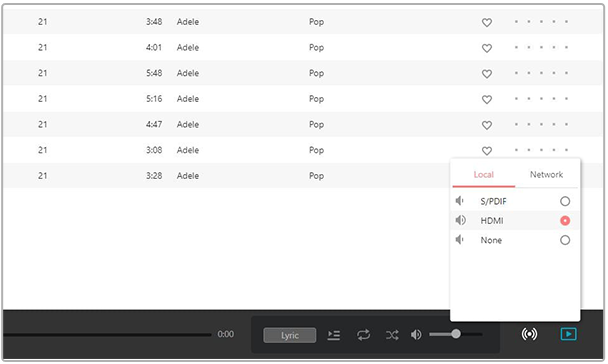Favorite the 3:48 Adele track heart

coord(487,22)
